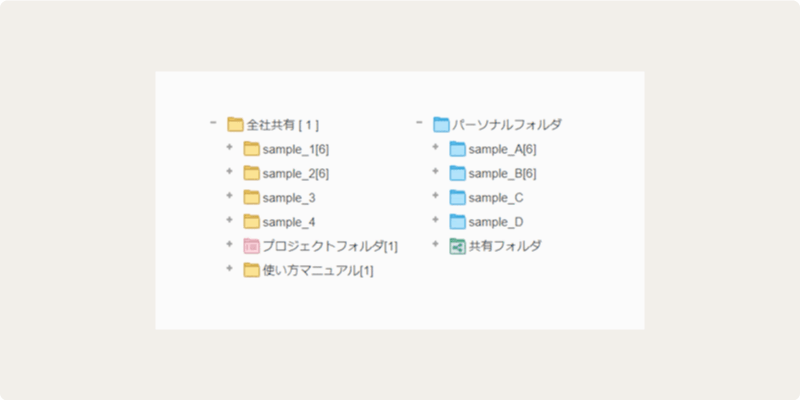Expand the sample_2 folder node

[x=229, y=172]
